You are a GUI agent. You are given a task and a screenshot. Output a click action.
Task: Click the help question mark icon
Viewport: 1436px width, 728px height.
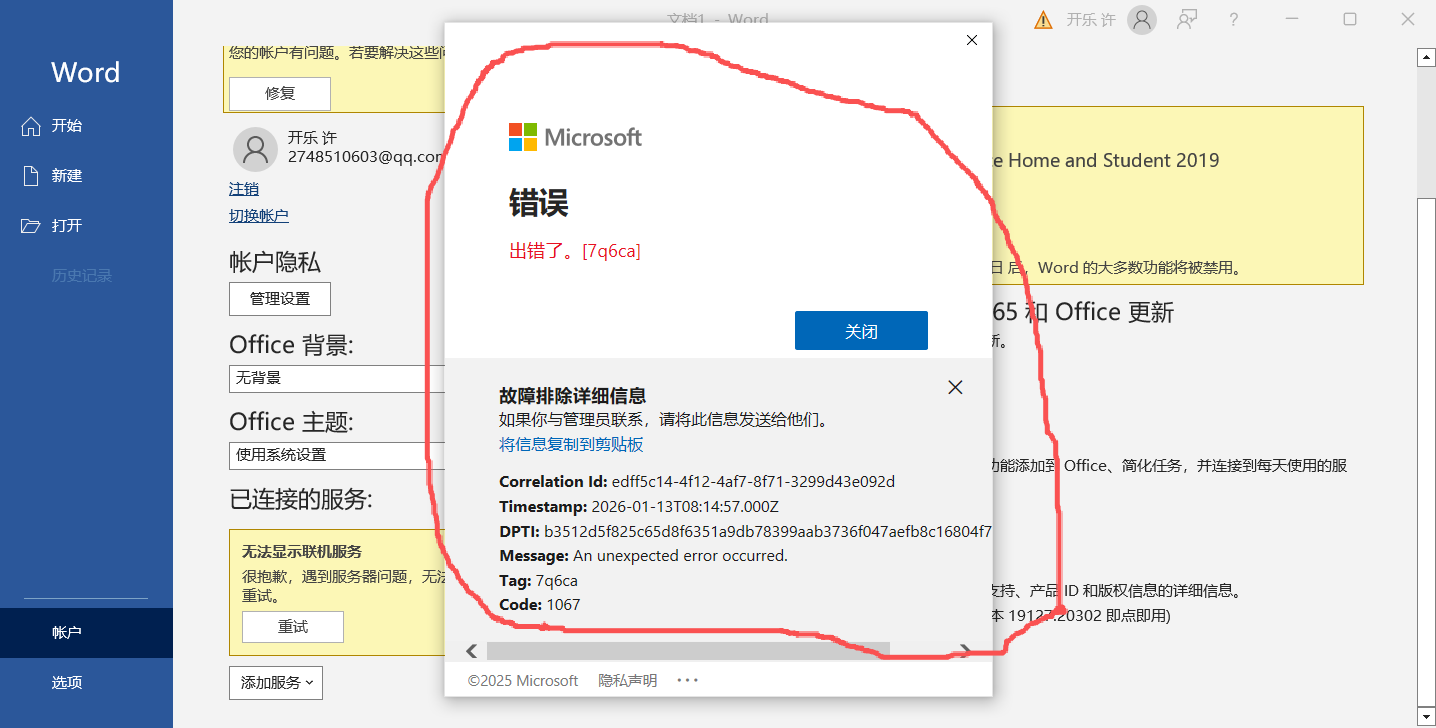point(1233,19)
